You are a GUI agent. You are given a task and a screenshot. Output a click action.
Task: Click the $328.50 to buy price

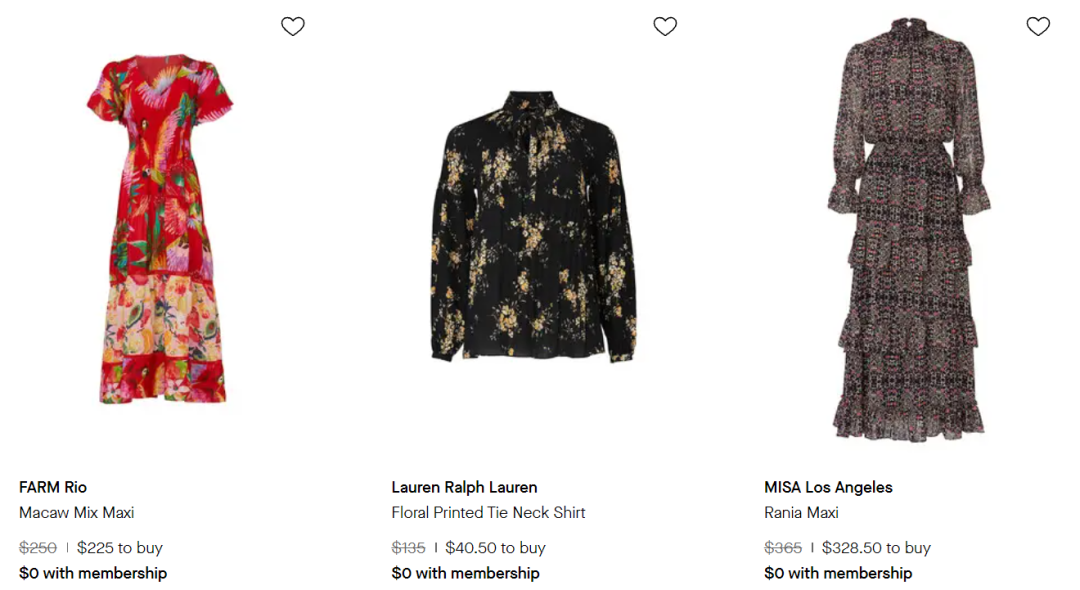point(876,547)
